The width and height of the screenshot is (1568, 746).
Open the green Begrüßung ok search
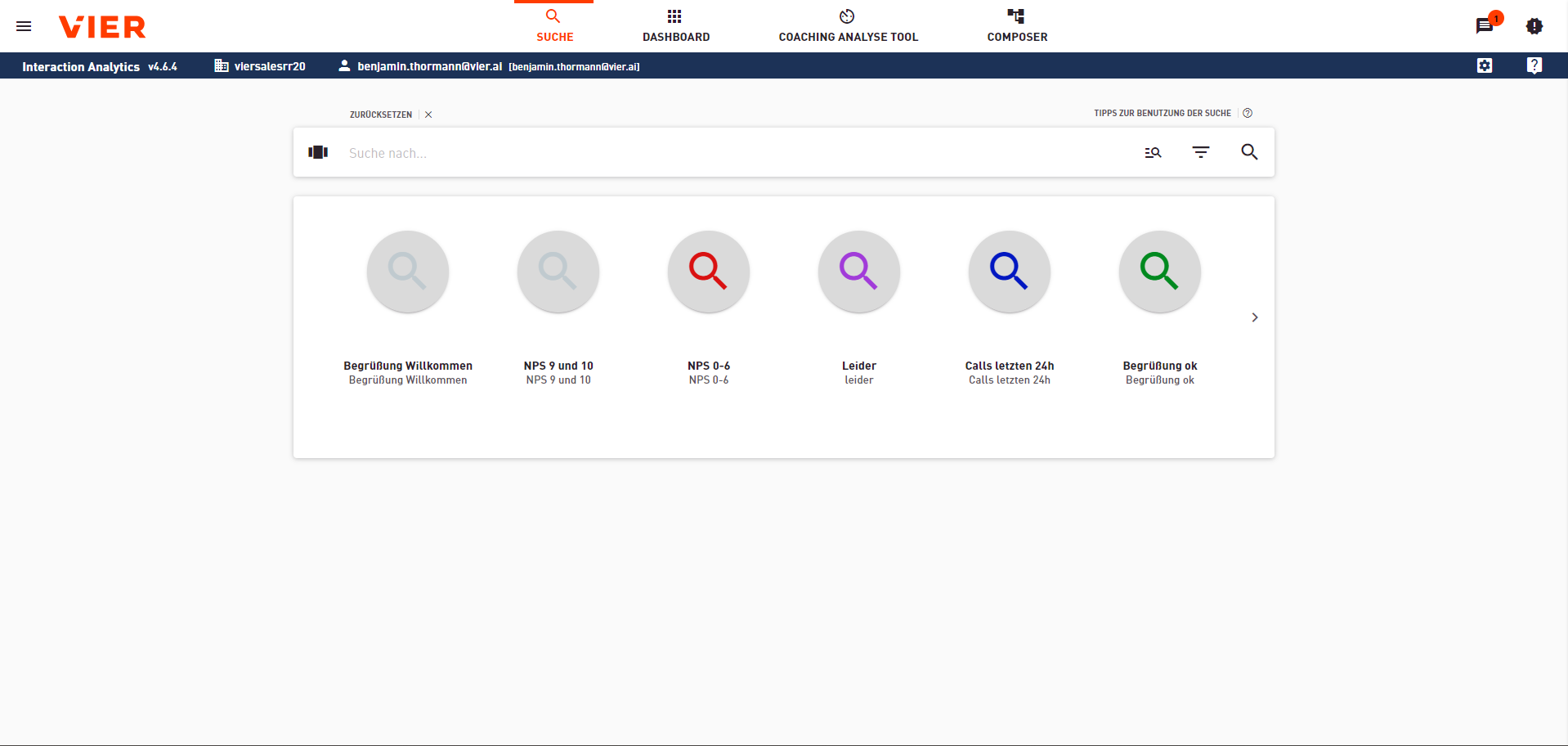coord(1159,272)
